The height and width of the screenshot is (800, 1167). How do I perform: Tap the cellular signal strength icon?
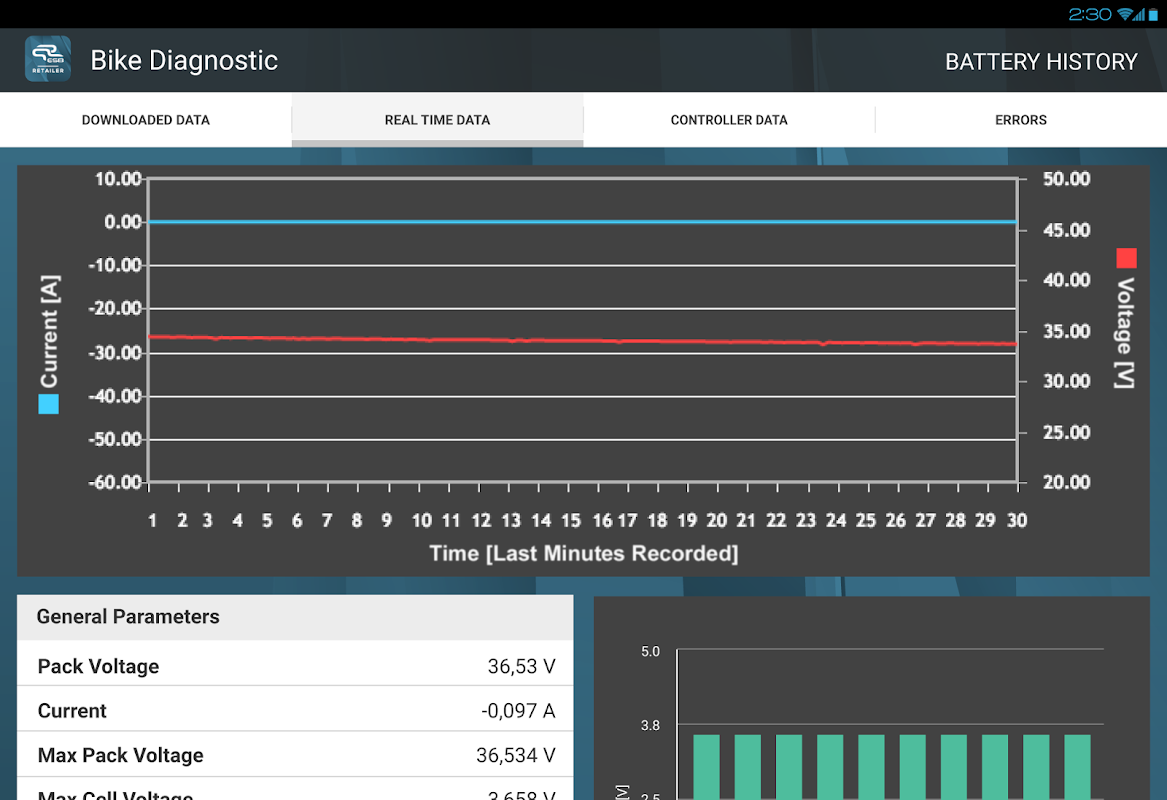tap(1140, 14)
